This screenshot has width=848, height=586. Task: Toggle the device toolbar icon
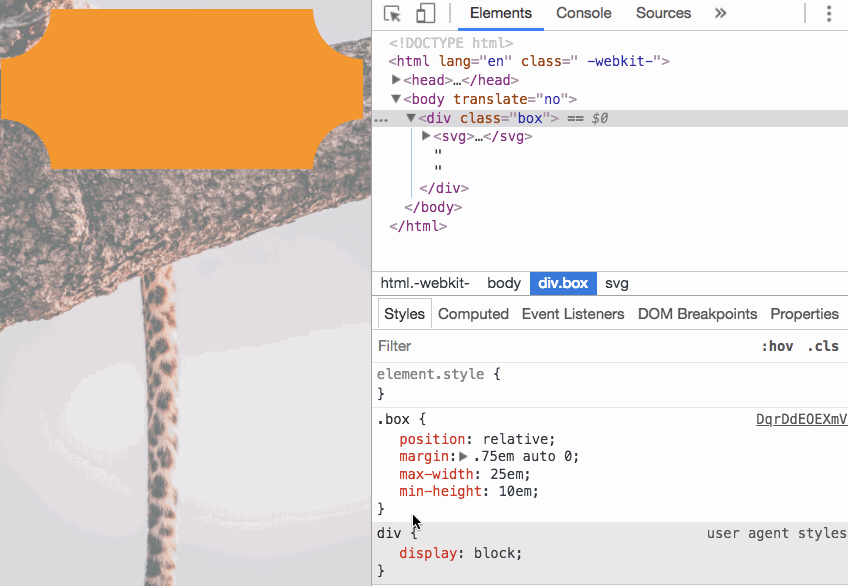pyautogui.click(x=426, y=14)
